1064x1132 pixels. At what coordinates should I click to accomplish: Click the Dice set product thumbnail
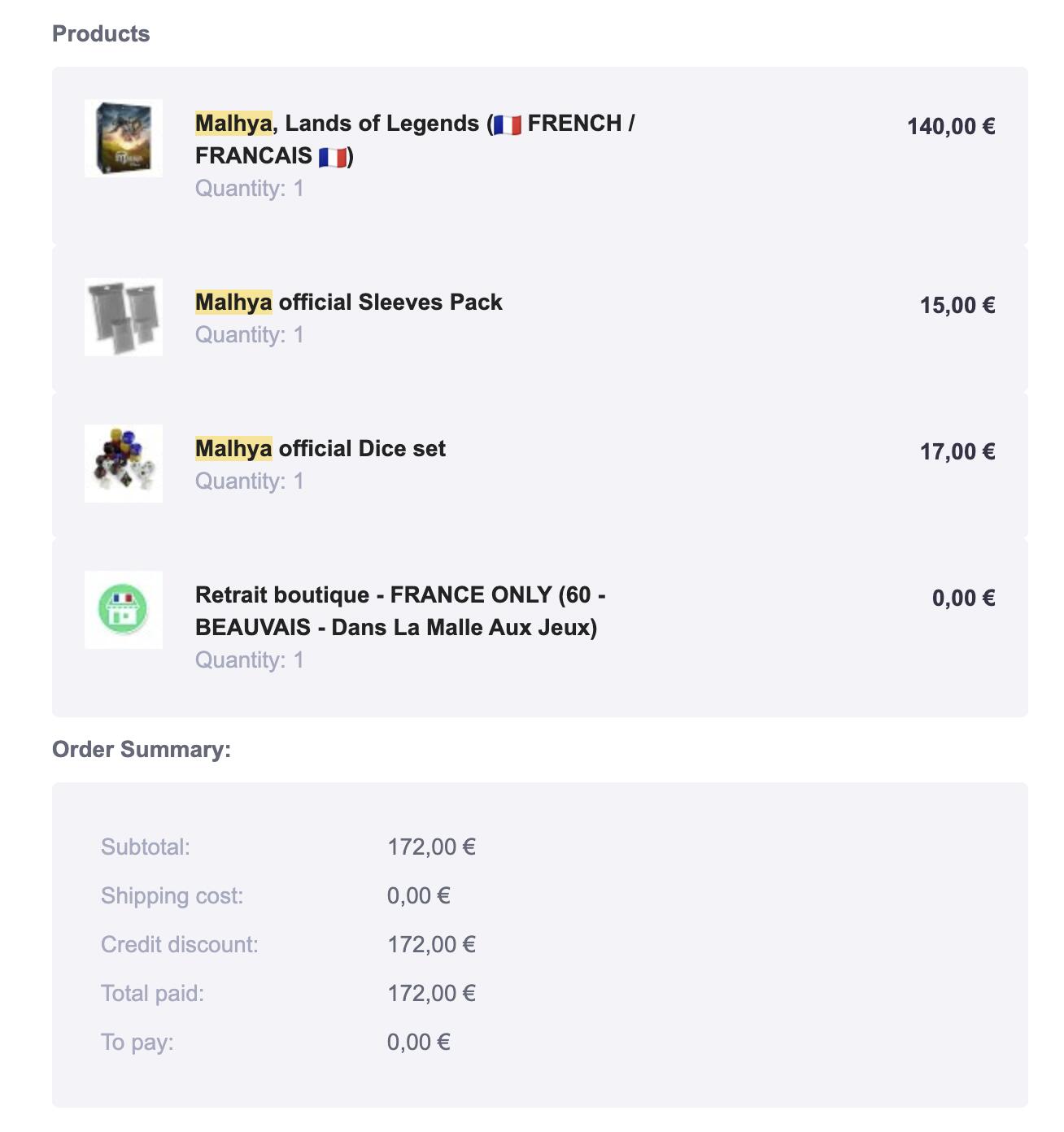[124, 464]
